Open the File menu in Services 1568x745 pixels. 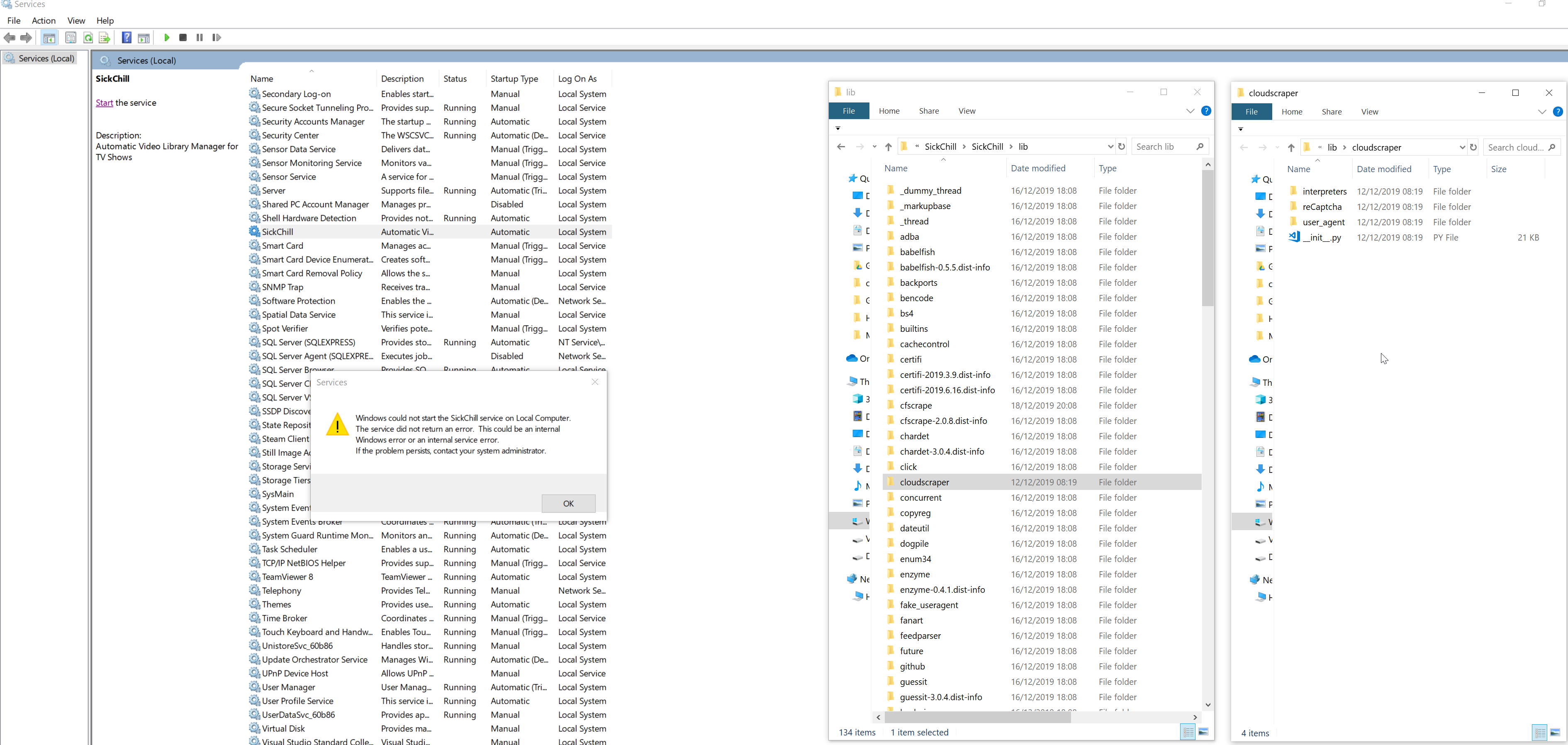coord(14,21)
